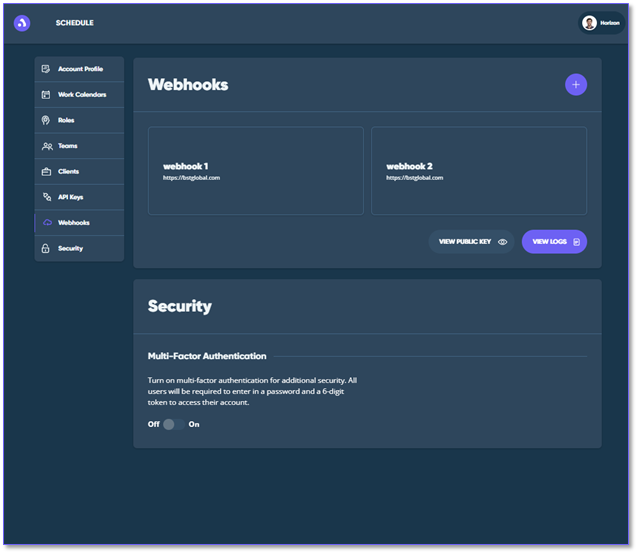The image size is (638, 554).
Task: Click the eye icon on View Public Key
Action: pyautogui.click(x=503, y=242)
